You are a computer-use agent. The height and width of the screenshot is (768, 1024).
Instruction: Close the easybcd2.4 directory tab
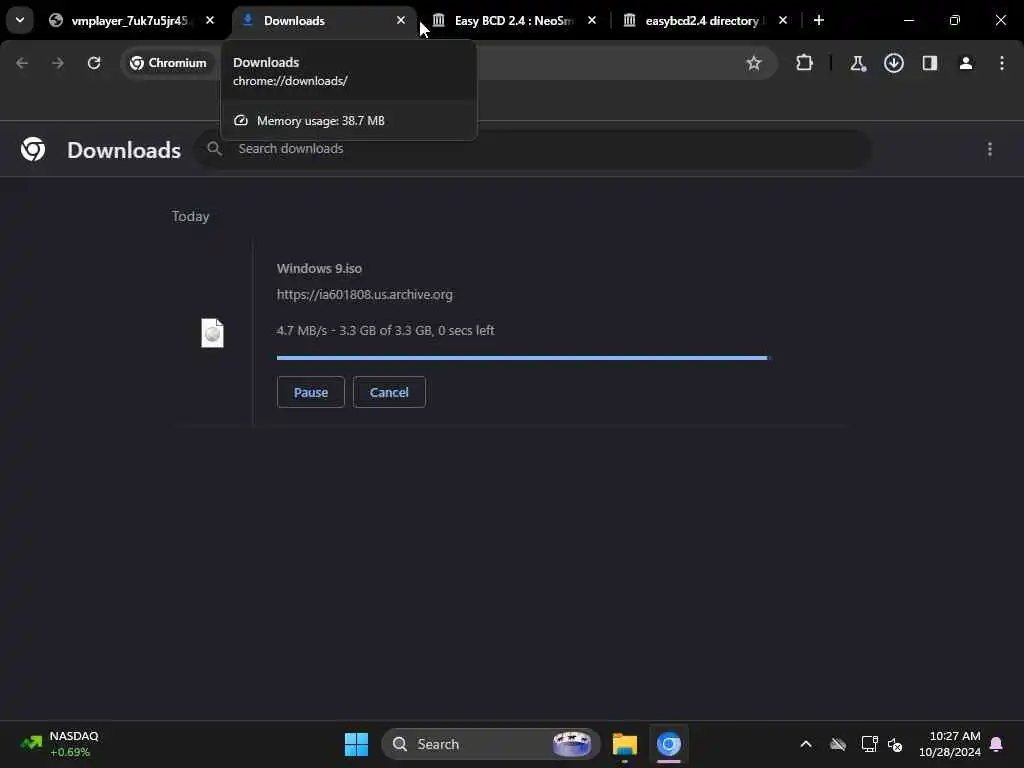[783, 20]
